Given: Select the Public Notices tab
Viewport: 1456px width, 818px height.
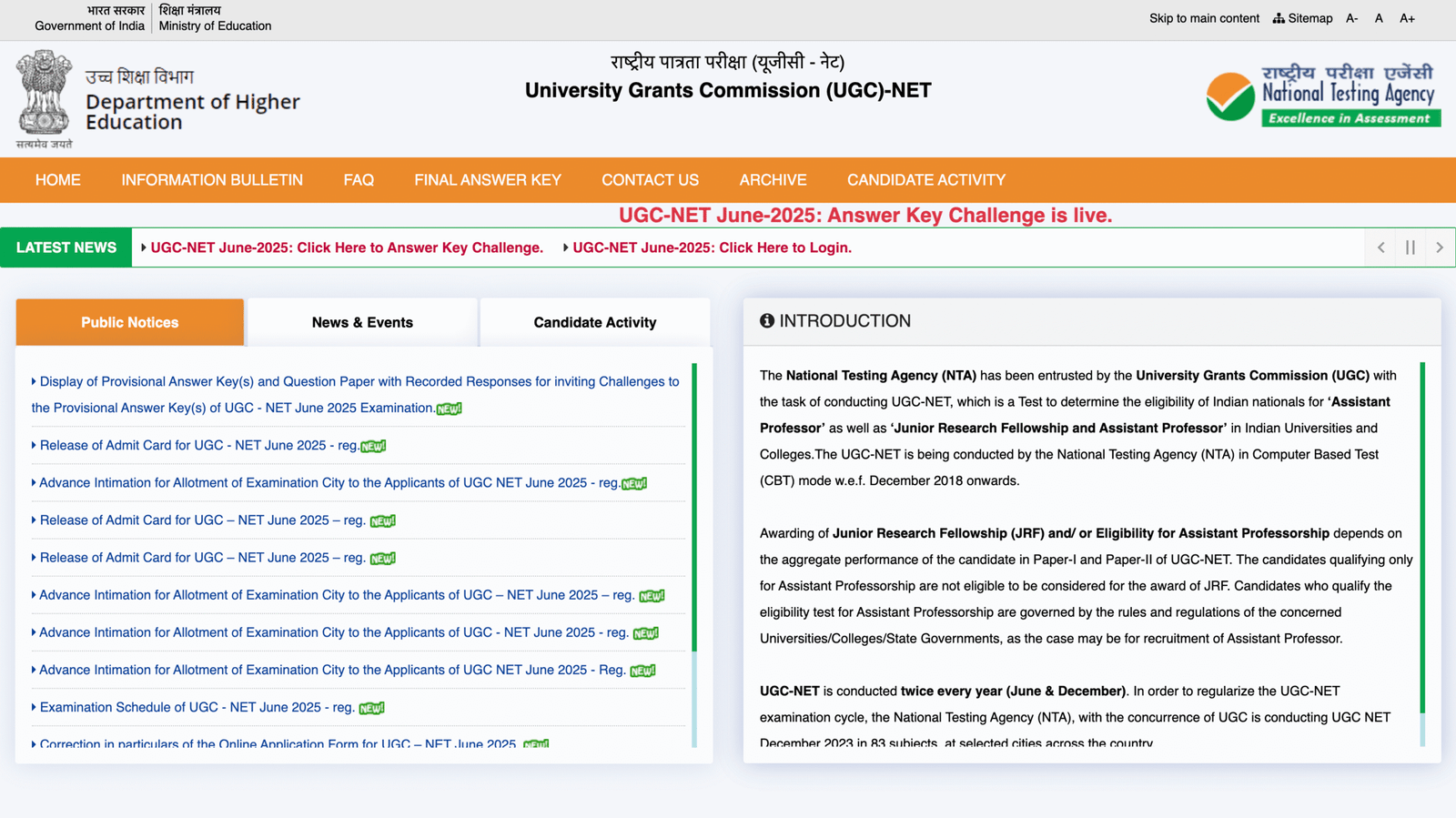Looking at the screenshot, I should tap(130, 322).
